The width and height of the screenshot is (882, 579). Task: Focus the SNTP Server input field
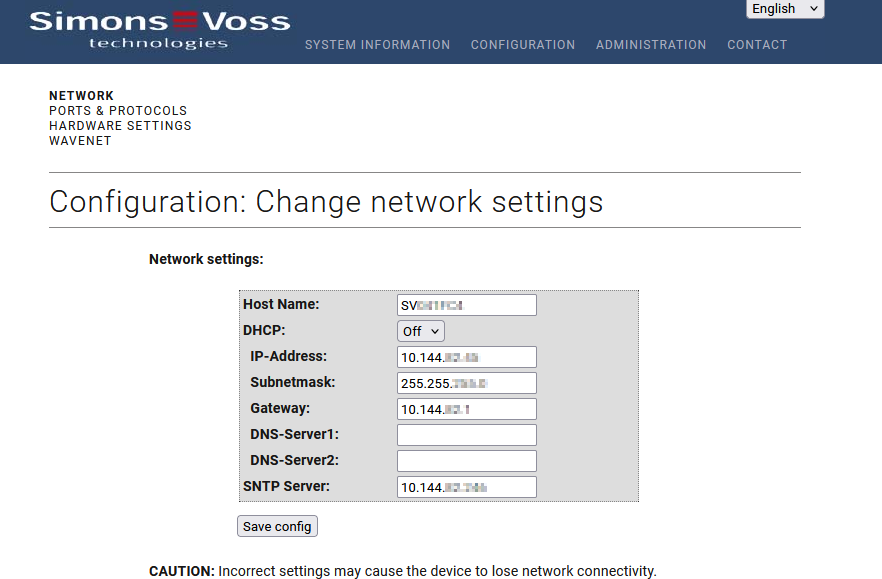pyautogui.click(x=466, y=487)
